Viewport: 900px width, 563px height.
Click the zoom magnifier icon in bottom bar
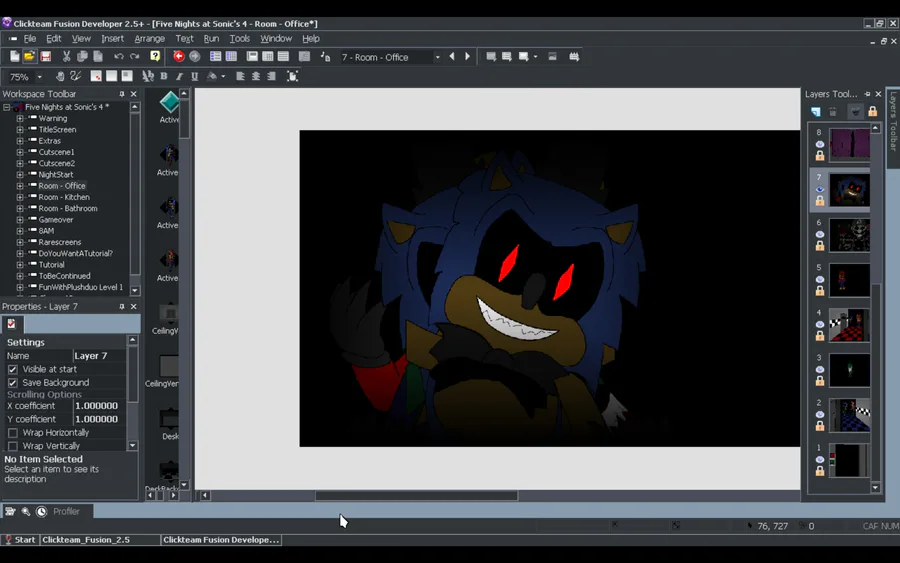coord(26,511)
